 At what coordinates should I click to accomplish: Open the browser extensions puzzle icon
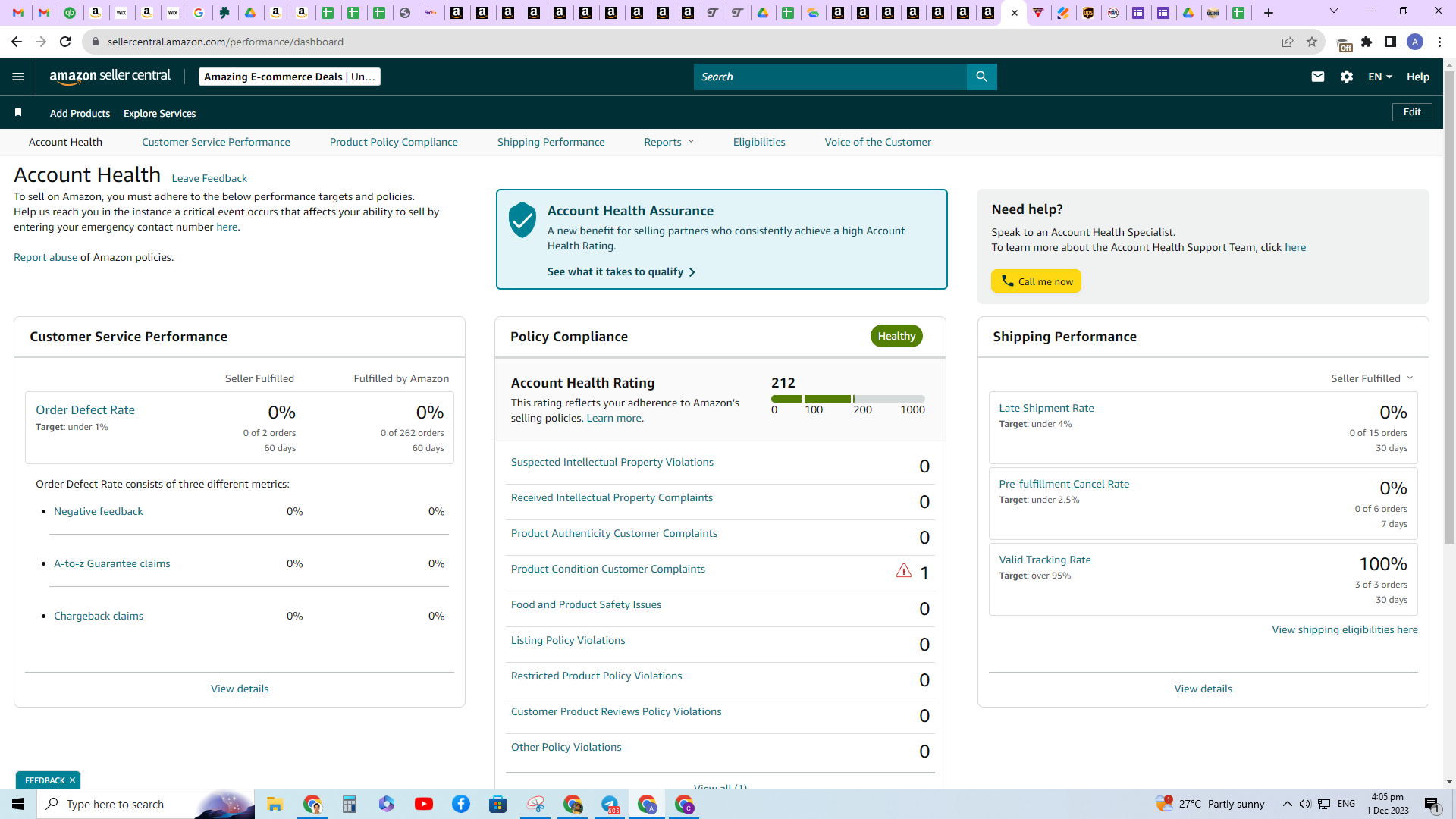point(1367,42)
